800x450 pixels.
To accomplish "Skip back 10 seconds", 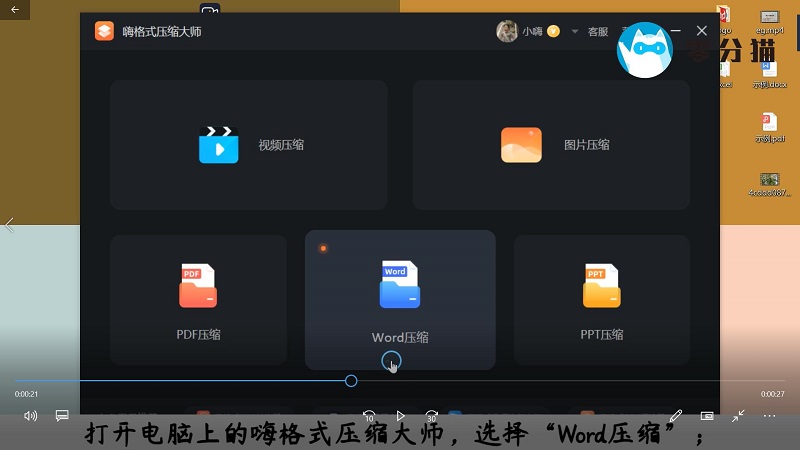I will click(369, 416).
